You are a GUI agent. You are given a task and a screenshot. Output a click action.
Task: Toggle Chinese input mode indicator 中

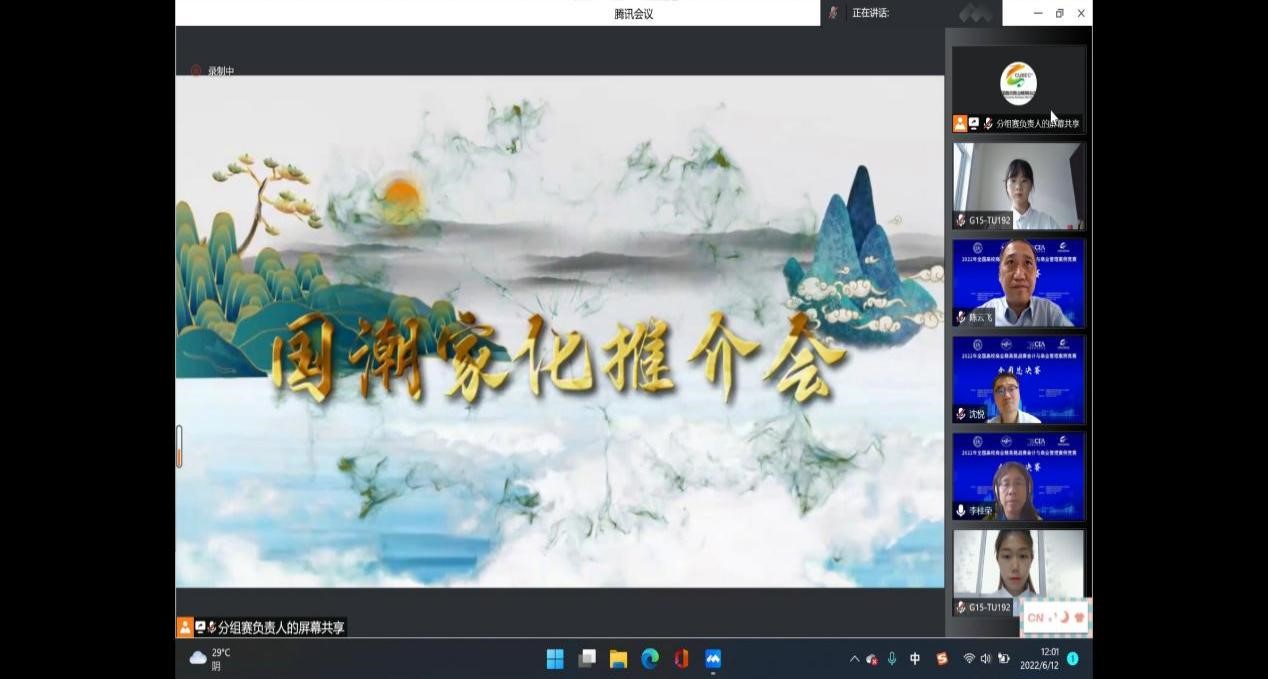915,659
